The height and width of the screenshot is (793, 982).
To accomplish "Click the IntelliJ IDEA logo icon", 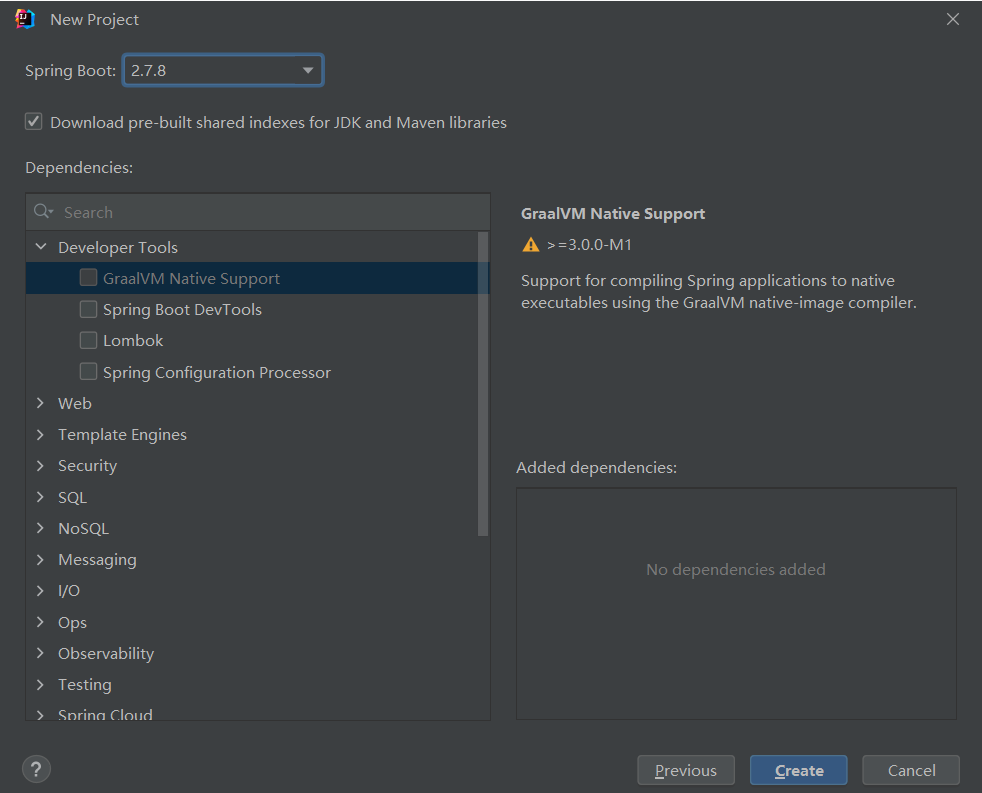I will [x=25, y=19].
